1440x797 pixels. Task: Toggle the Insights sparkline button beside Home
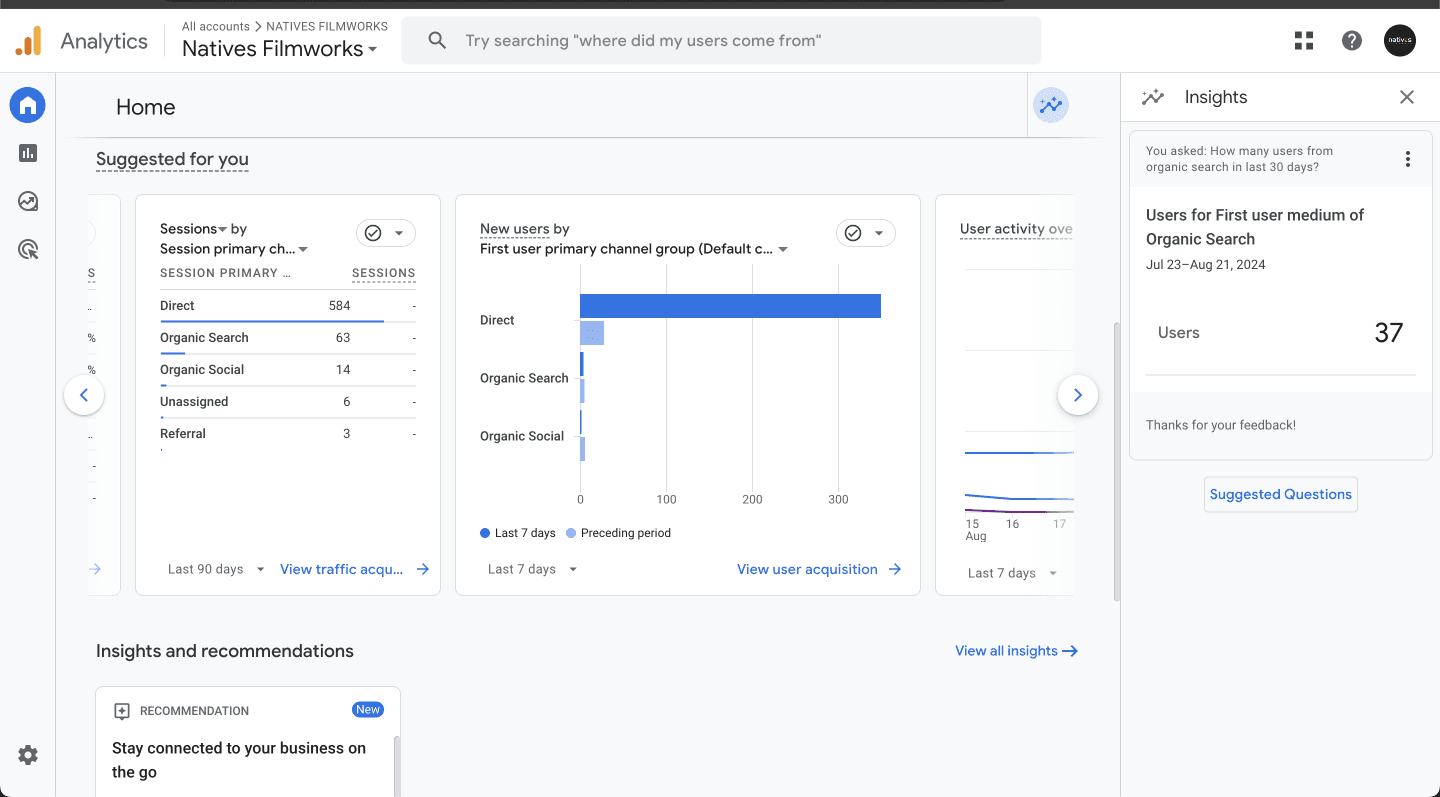[x=1051, y=105]
